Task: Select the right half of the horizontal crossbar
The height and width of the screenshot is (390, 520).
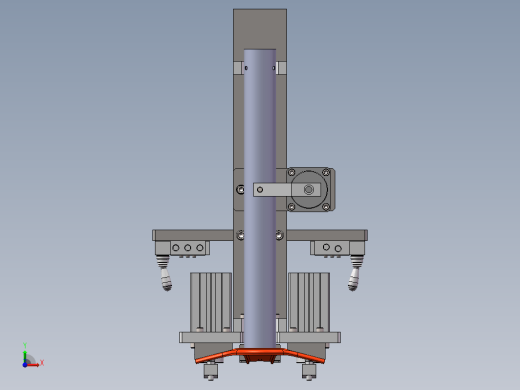Action: tap(327, 235)
